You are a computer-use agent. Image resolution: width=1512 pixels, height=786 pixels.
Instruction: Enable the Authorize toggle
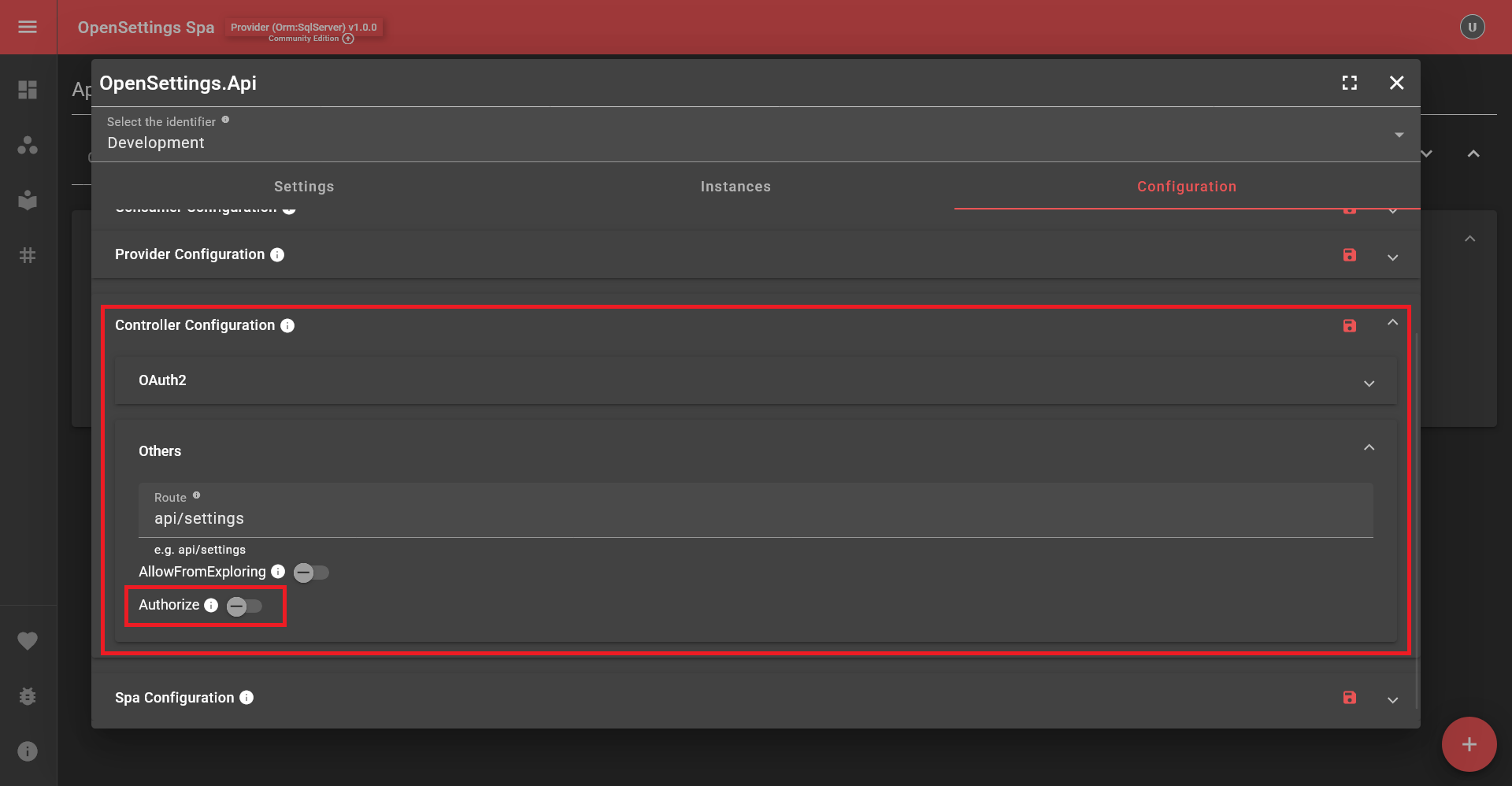pyautogui.click(x=245, y=606)
